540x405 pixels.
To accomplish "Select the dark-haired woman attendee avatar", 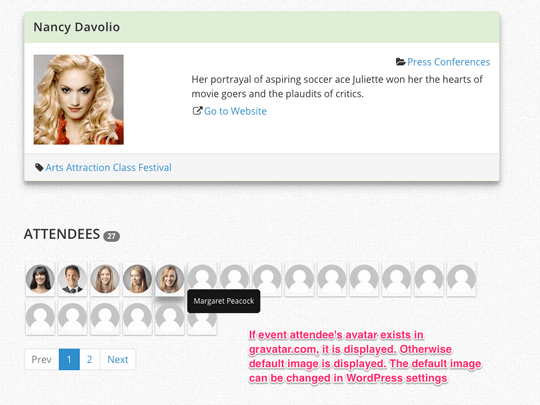I will pos(40,279).
